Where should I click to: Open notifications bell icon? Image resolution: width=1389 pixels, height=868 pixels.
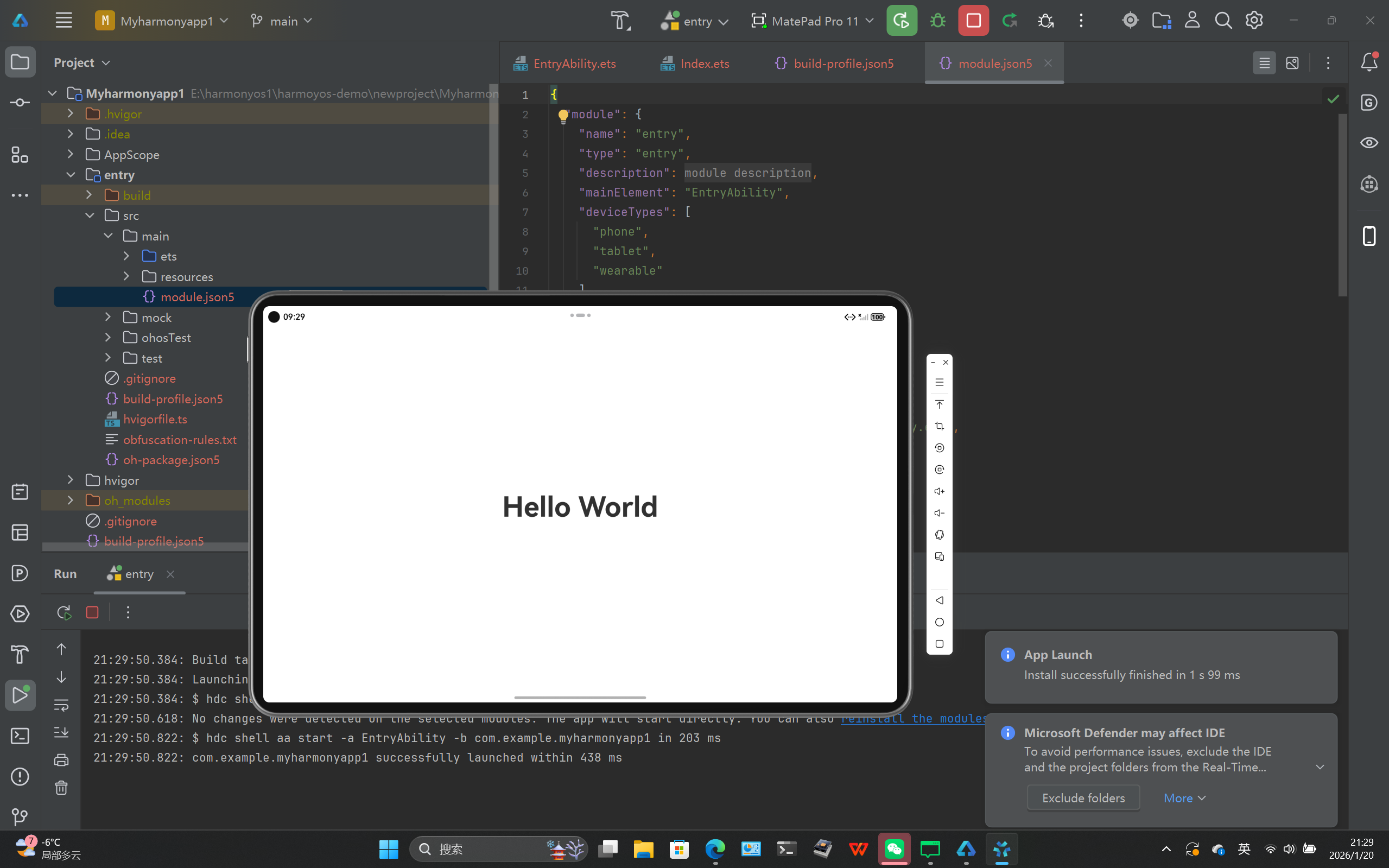[1369, 62]
